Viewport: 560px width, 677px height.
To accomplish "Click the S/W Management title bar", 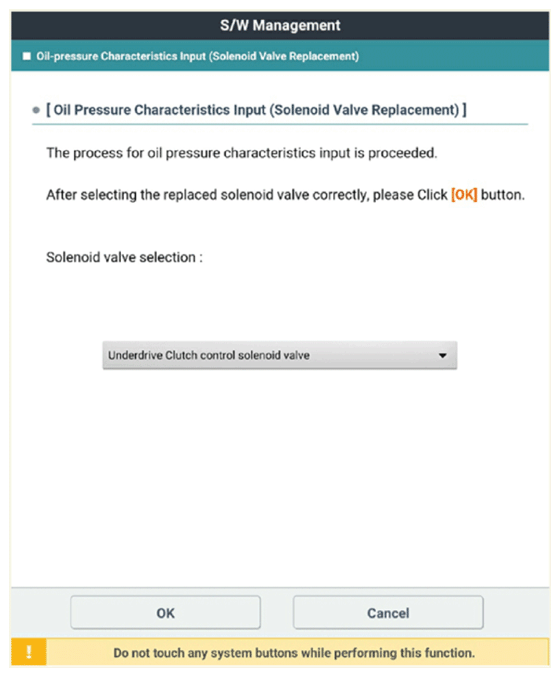I will point(280,25).
